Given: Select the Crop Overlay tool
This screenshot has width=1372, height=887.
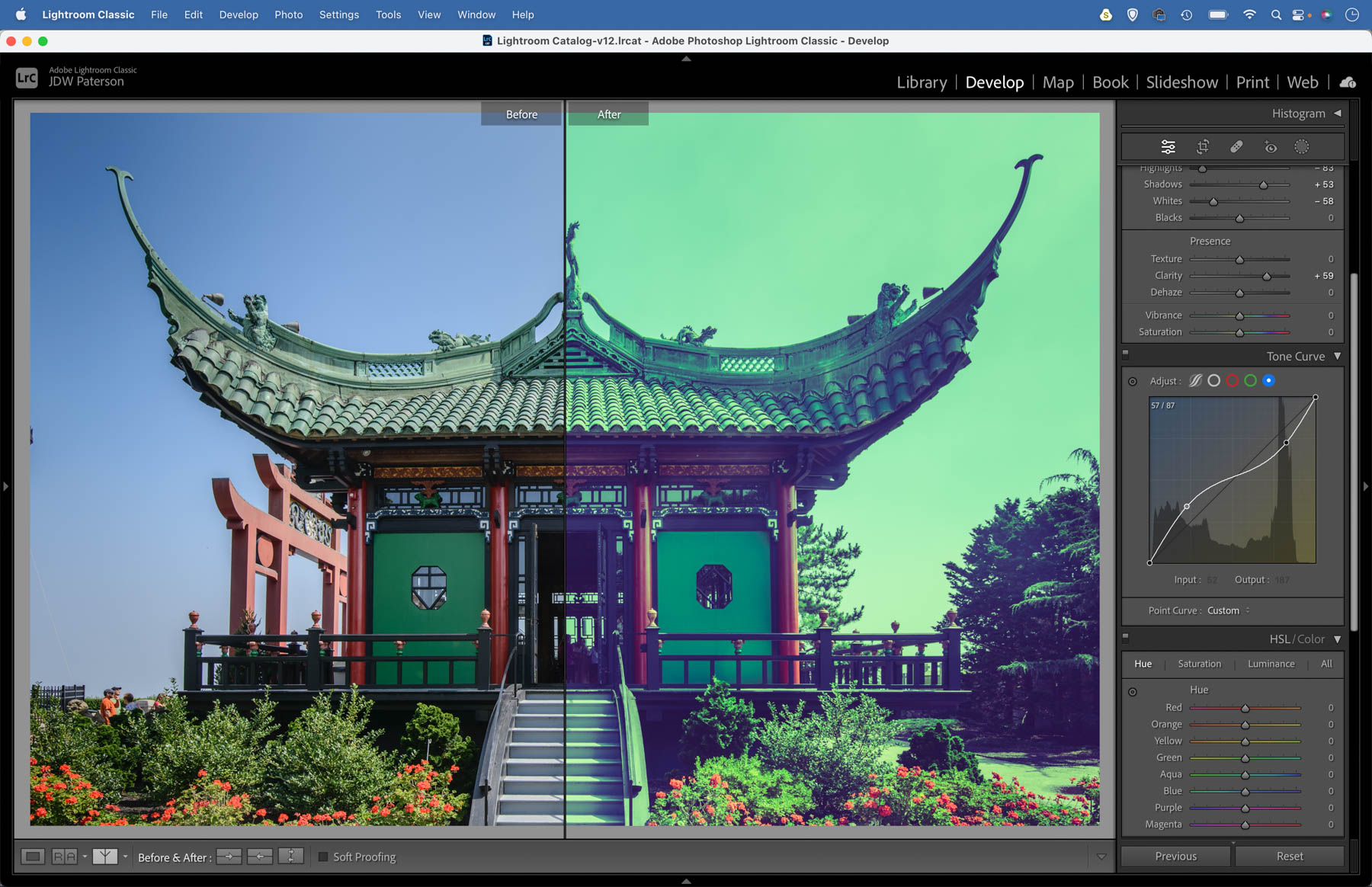Looking at the screenshot, I should [x=1203, y=146].
